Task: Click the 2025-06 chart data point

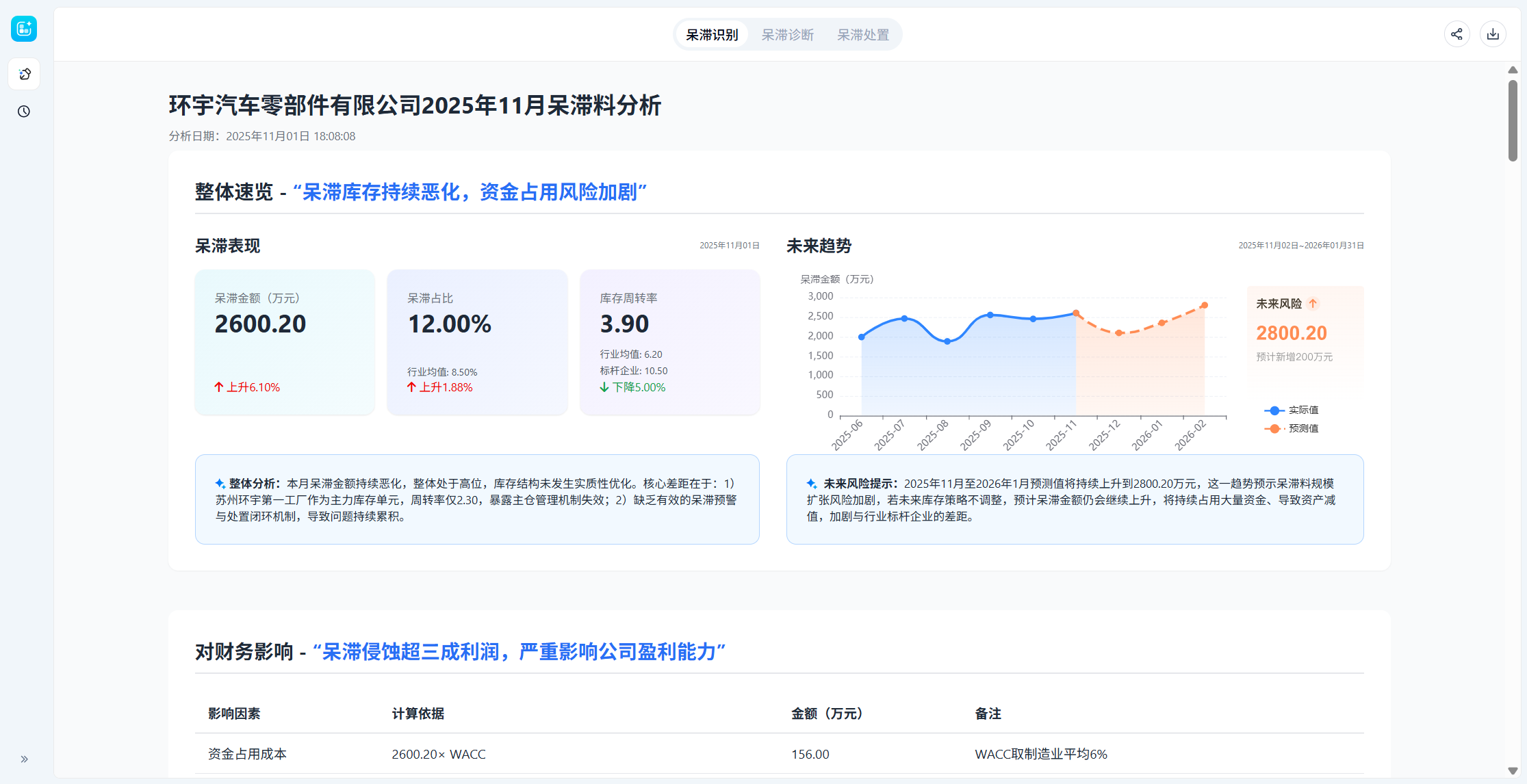Action: [862, 337]
